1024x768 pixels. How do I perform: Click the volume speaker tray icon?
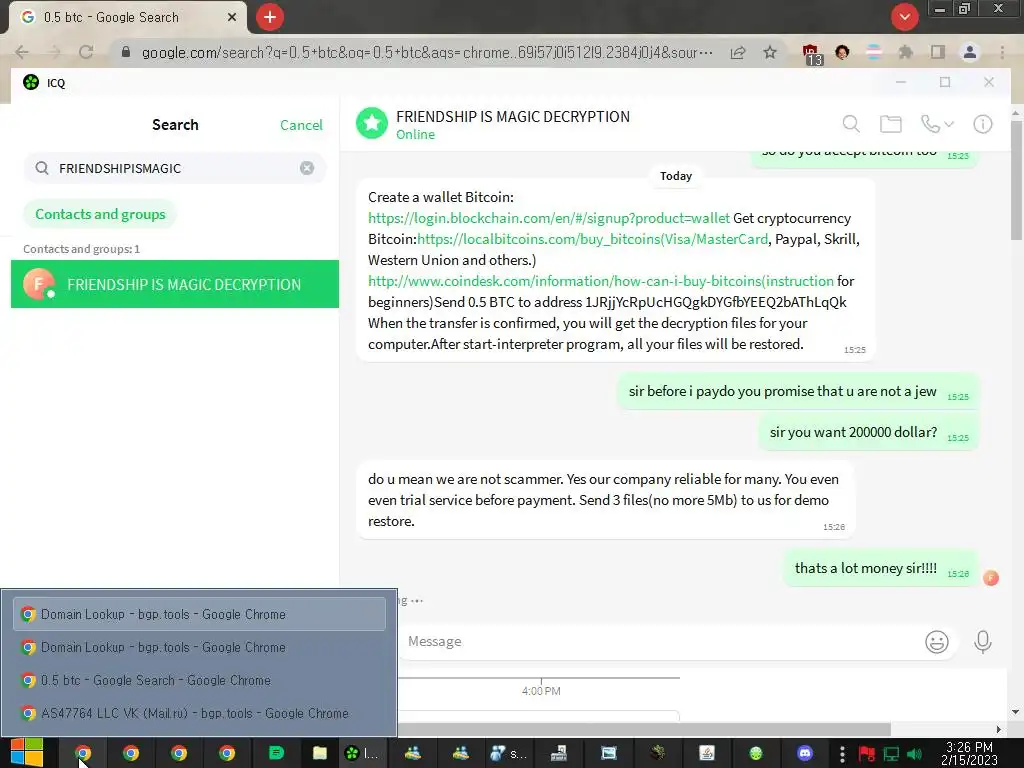914,754
